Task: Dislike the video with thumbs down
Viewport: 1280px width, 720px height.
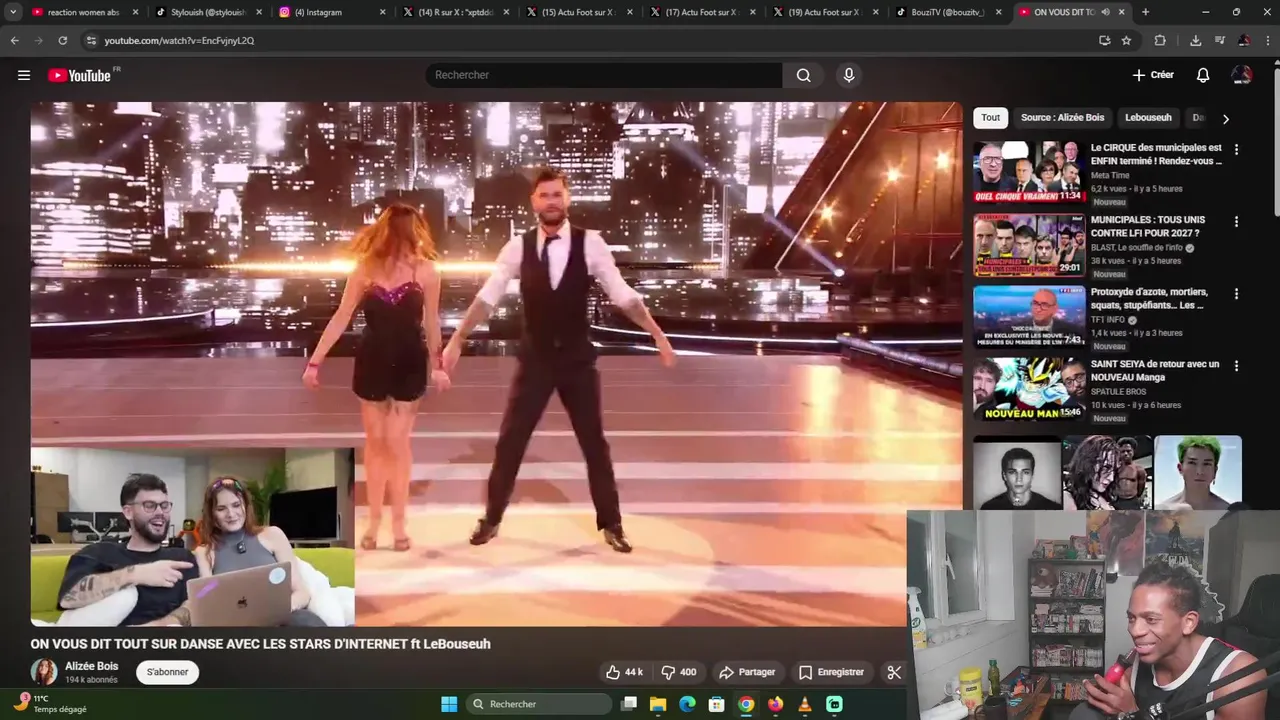Action: tap(679, 672)
